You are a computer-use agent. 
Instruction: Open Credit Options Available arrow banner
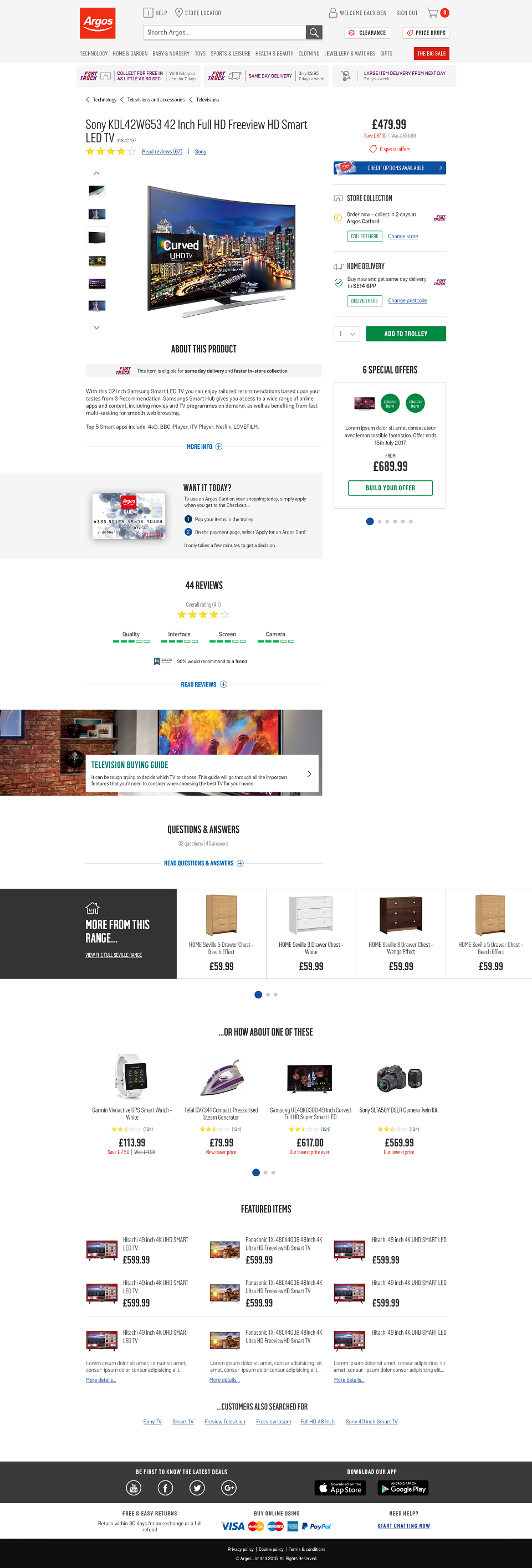[x=390, y=168]
